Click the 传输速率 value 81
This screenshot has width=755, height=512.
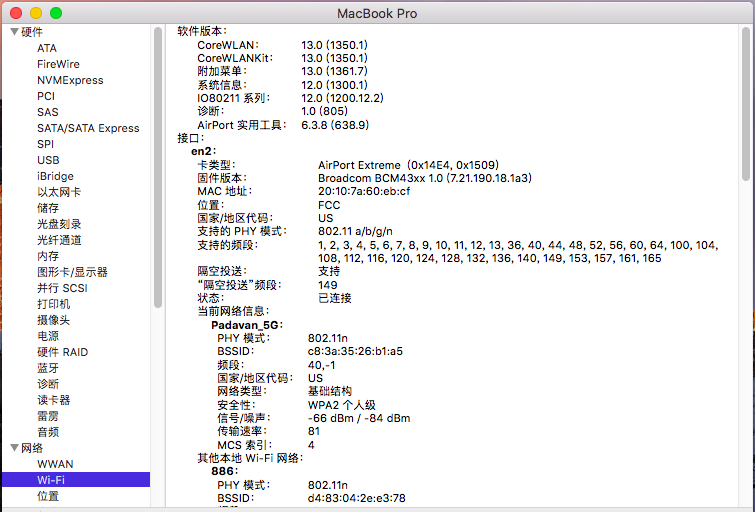(x=314, y=431)
